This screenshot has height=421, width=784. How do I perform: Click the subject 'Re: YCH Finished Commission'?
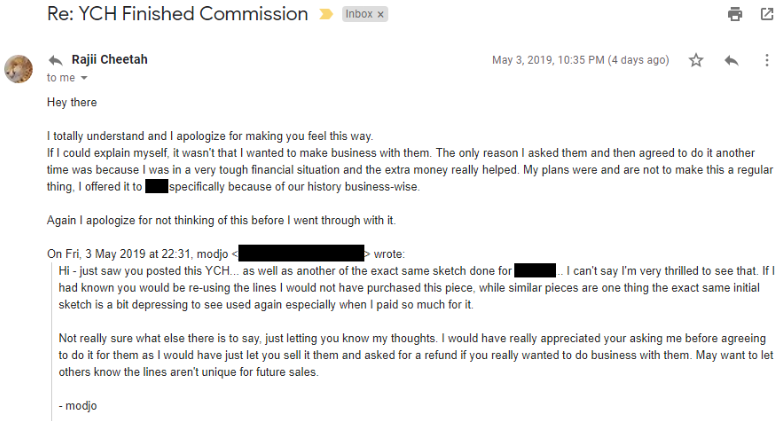tap(178, 14)
